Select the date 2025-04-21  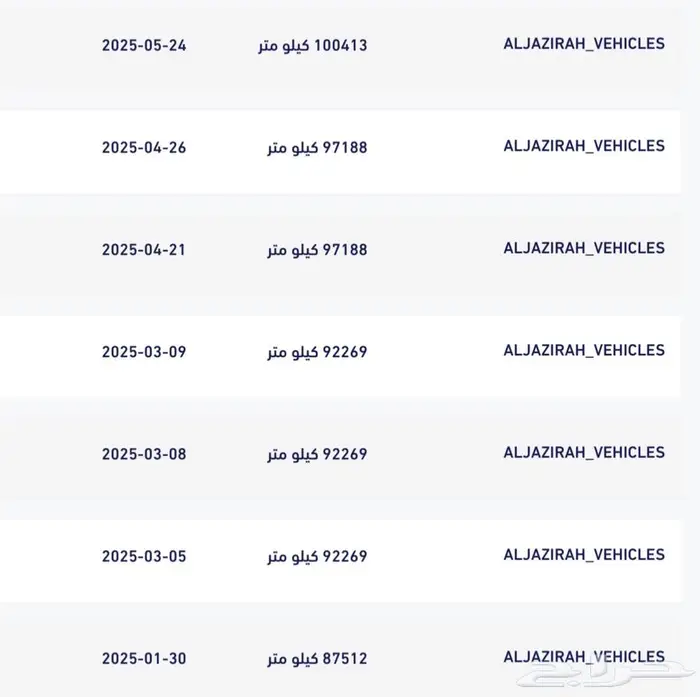(x=144, y=249)
